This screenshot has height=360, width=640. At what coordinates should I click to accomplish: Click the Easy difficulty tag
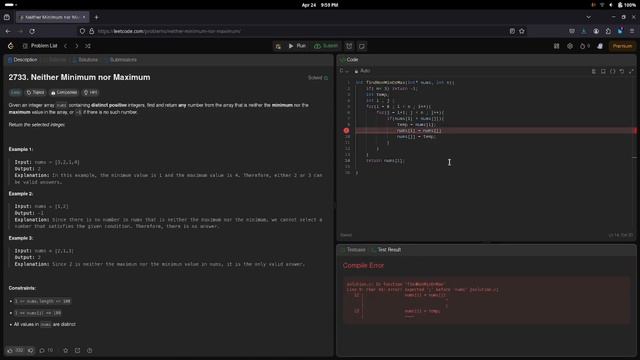16,92
